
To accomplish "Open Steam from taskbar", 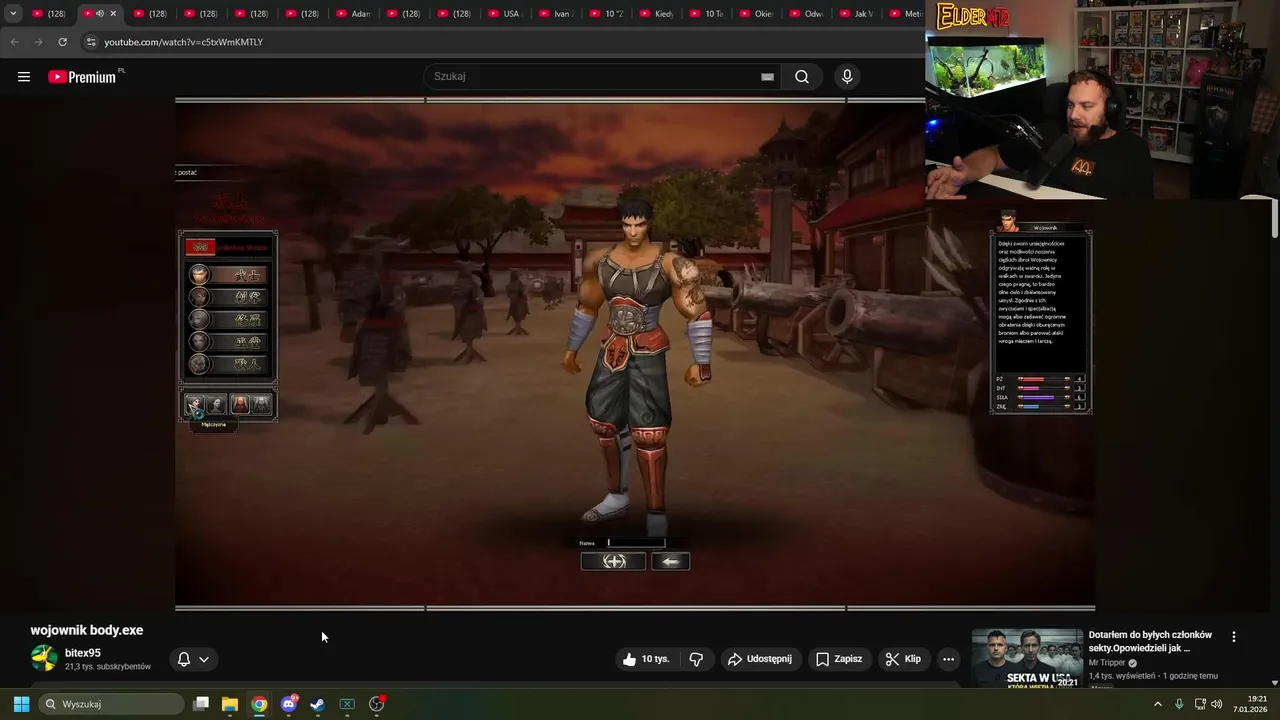I will 318,704.
